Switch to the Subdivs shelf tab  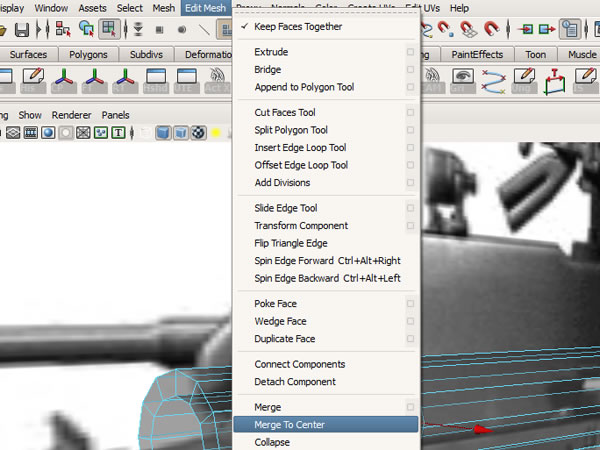(x=146, y=54)
